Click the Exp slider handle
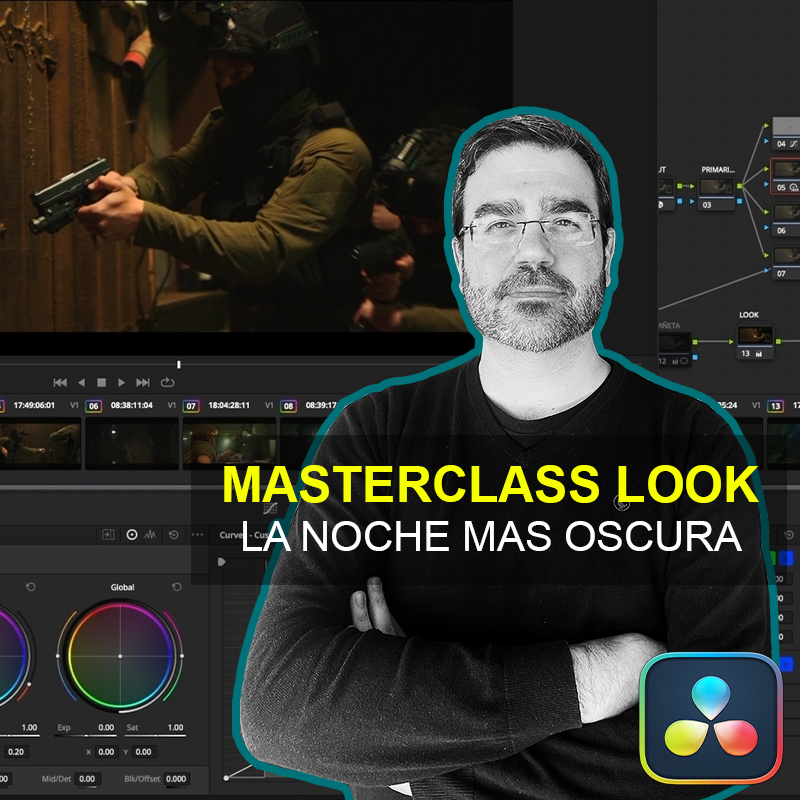Image resolution: width=800 pixels, height=800 pixels. click(86, 736)
